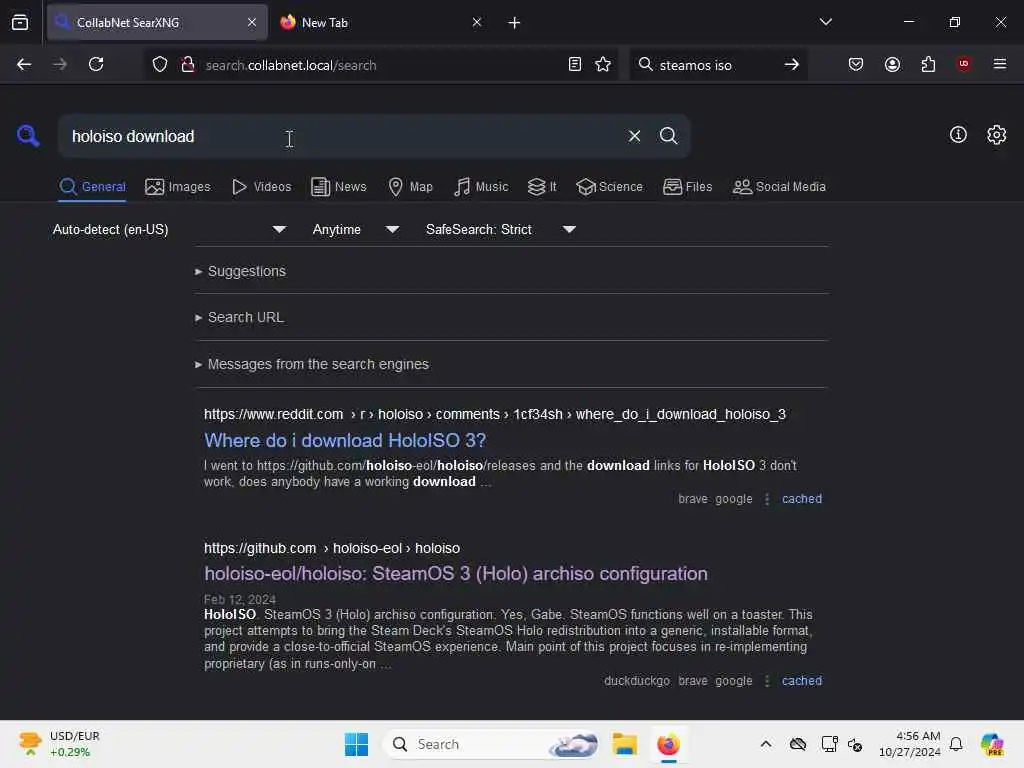Select the Images category

point(178,187)
